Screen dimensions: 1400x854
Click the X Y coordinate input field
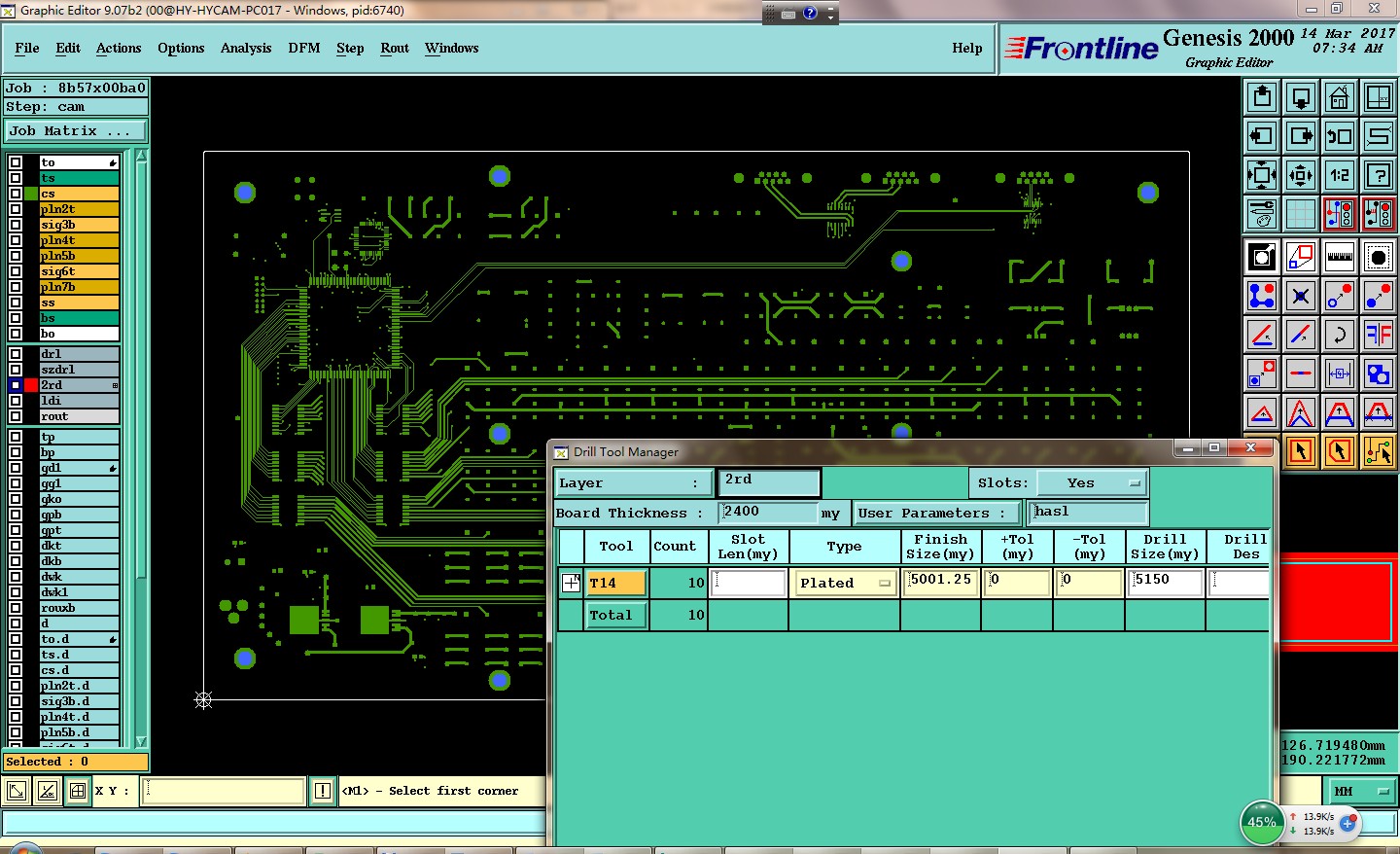pos(223,791)
